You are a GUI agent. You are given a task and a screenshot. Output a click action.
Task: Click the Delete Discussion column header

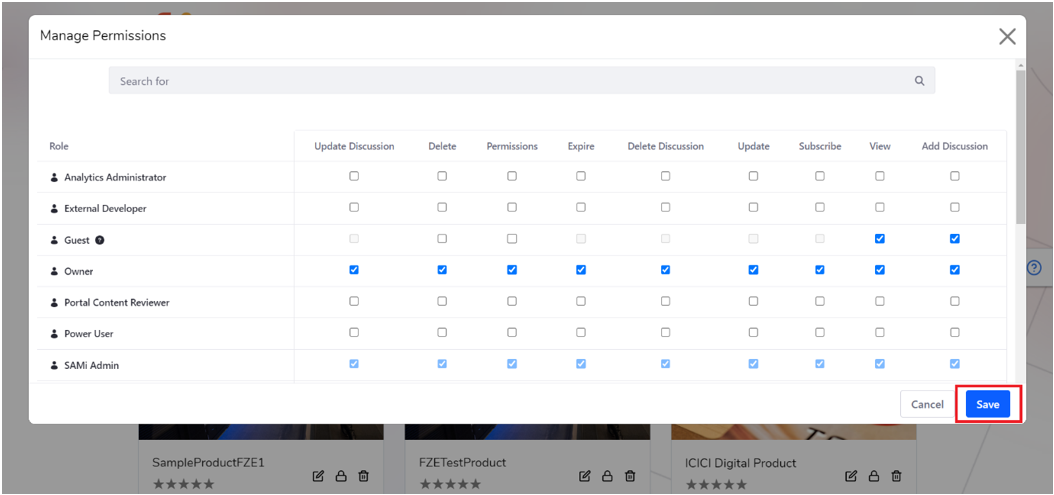click(665, 146)
